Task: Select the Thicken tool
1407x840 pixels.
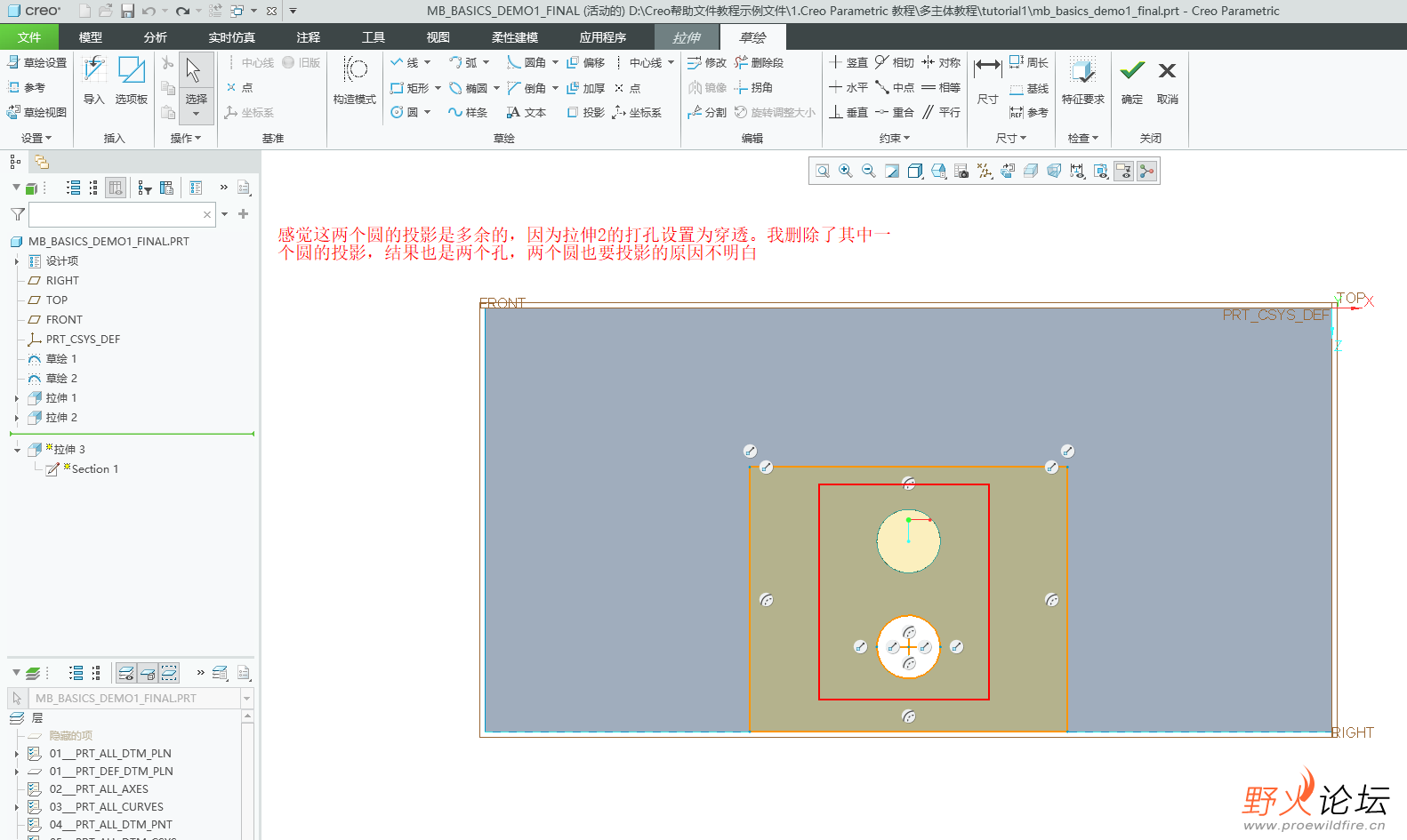Action: (x=586, y=88)
